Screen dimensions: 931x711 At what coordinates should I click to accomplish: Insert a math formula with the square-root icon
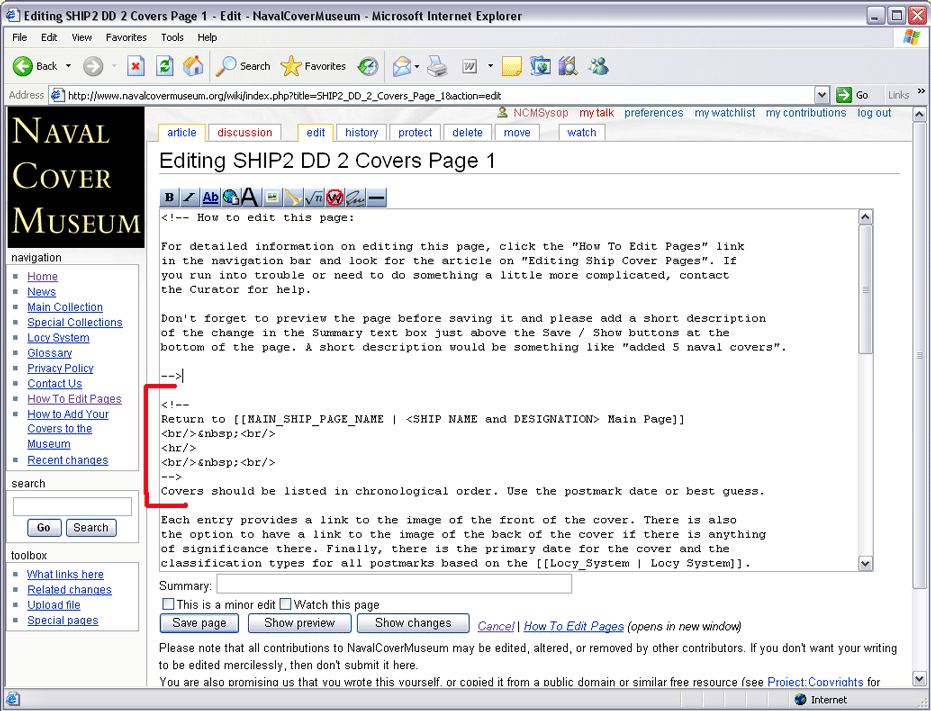coord(313,198)
